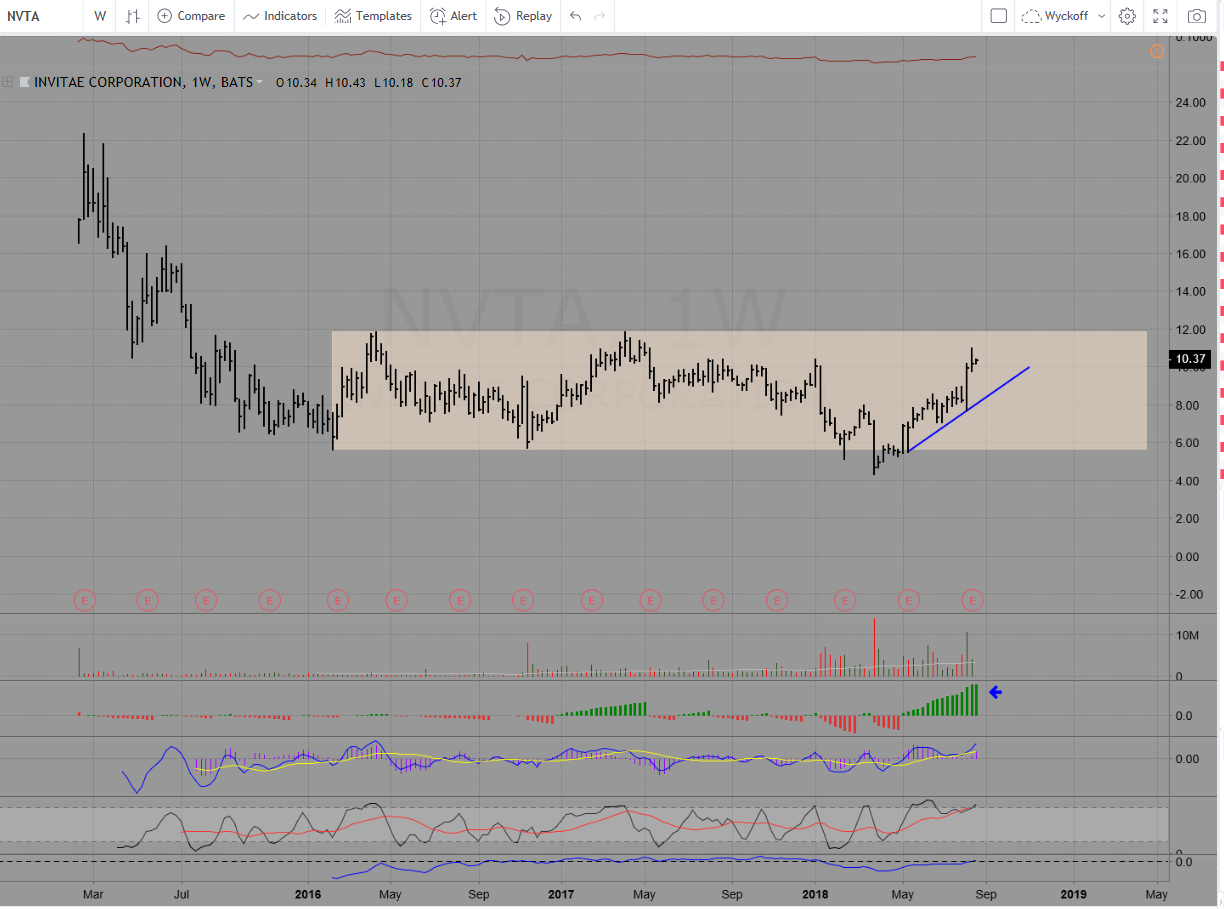Open the Indicators menu
The height and width of the screenshot is (909, 1224).
(280, 16)
